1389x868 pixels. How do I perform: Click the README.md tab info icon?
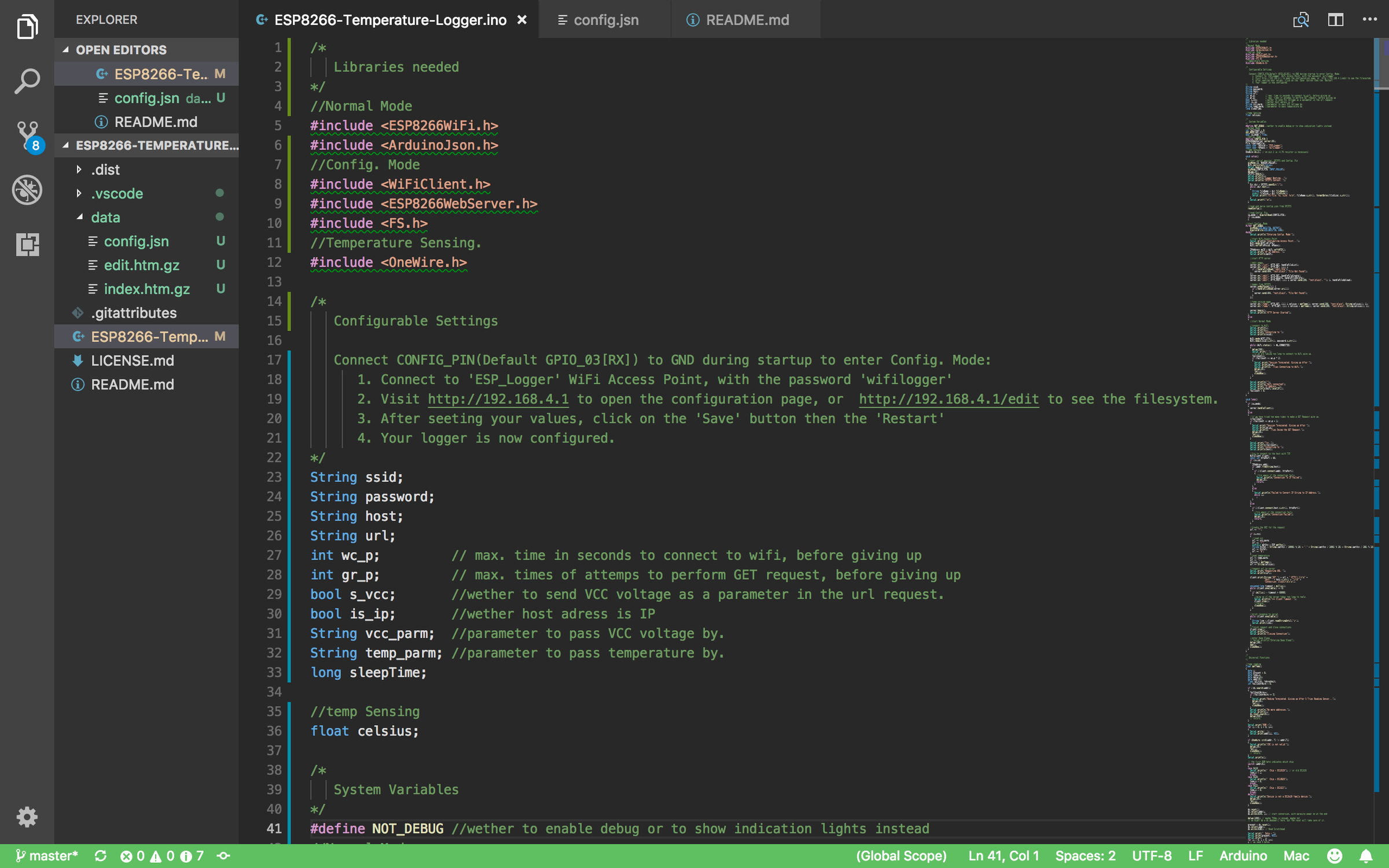692,20
